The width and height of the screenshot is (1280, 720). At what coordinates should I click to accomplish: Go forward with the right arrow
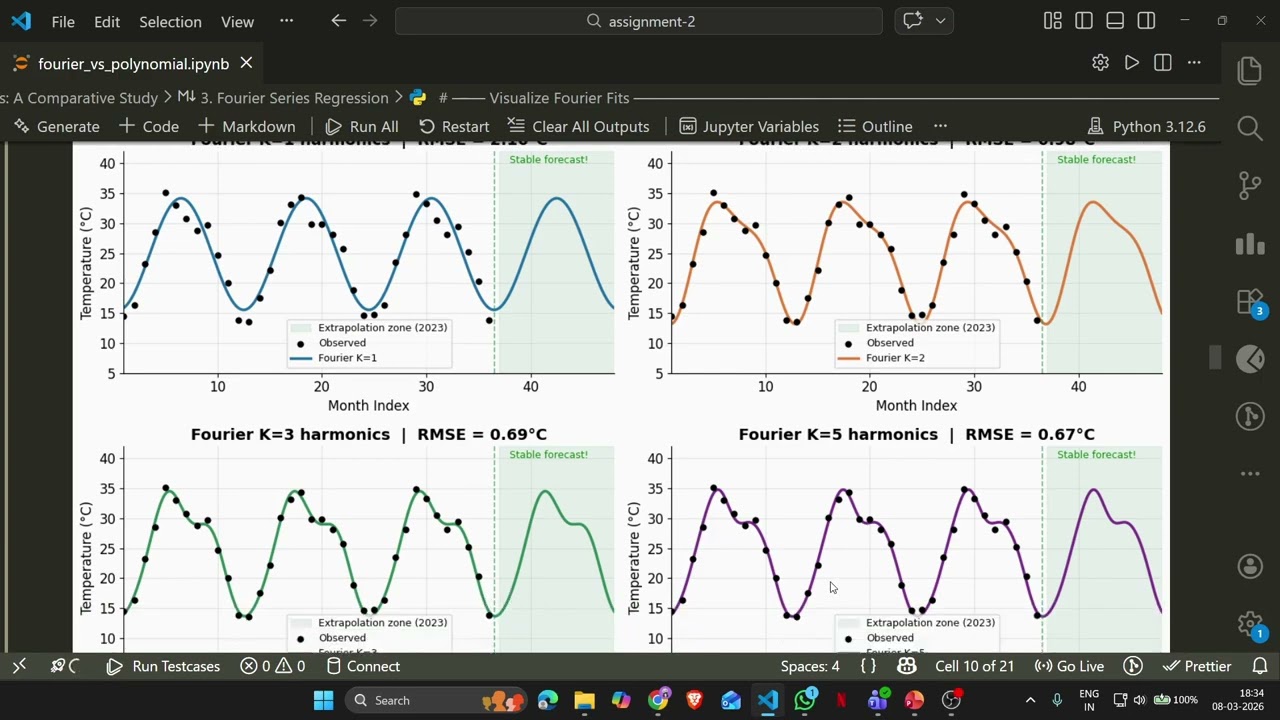pos(370,21)
